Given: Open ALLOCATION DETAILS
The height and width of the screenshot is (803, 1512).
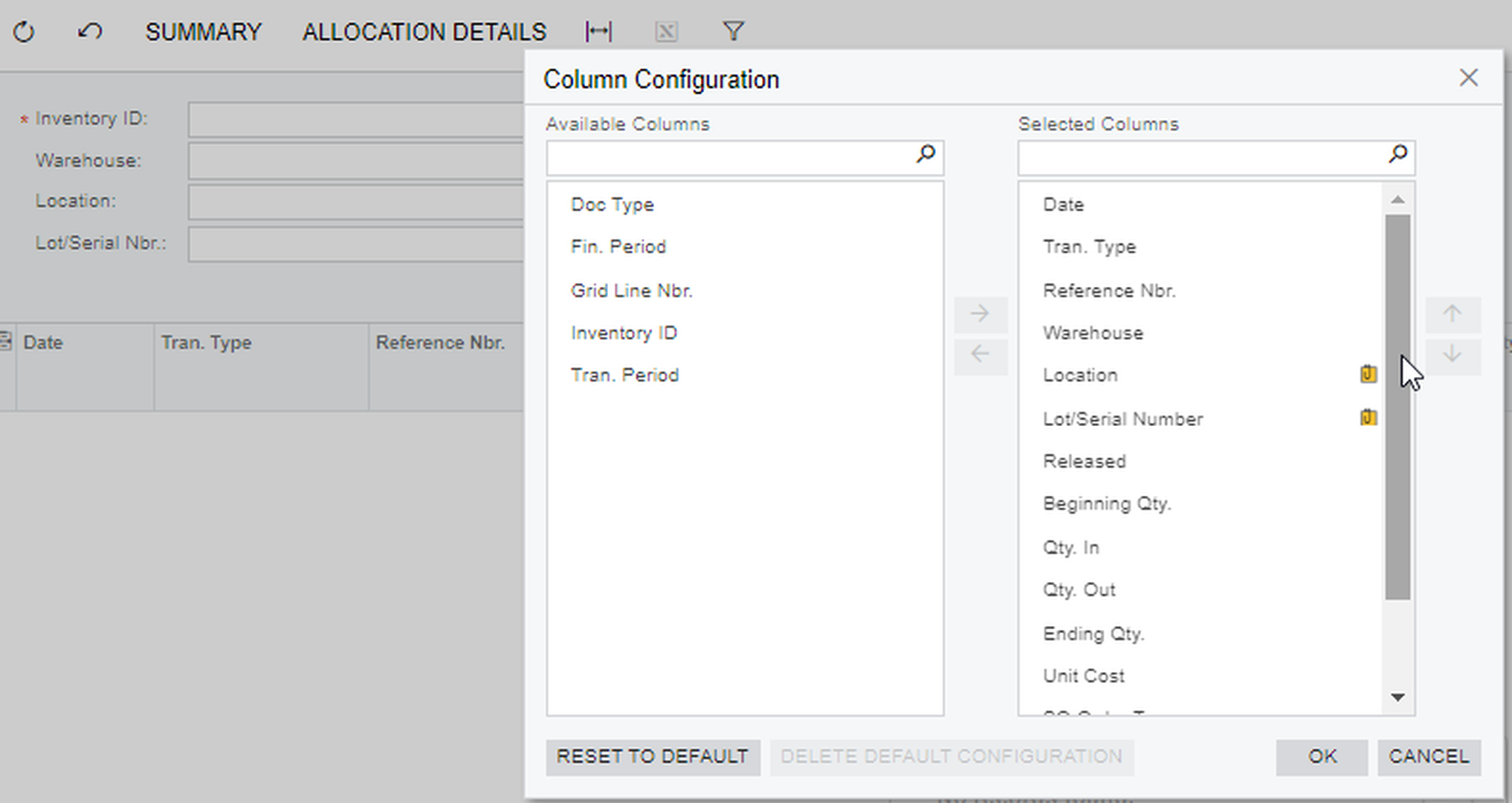Looking at the screenshot, I should coord(424,32).
